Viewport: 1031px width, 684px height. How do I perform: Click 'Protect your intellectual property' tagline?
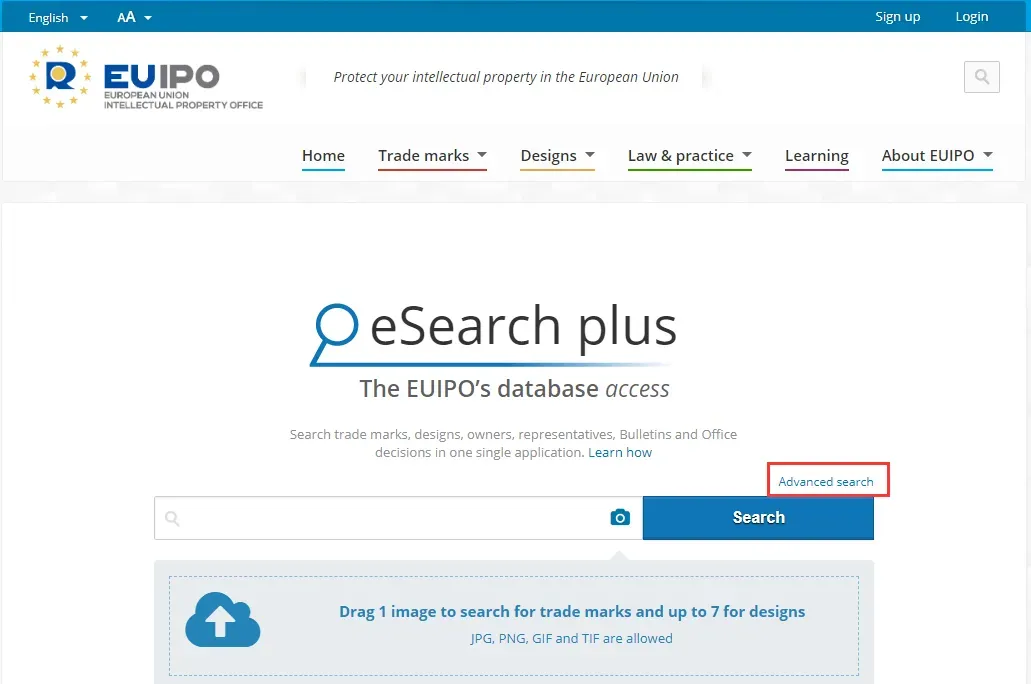(506, 77)
